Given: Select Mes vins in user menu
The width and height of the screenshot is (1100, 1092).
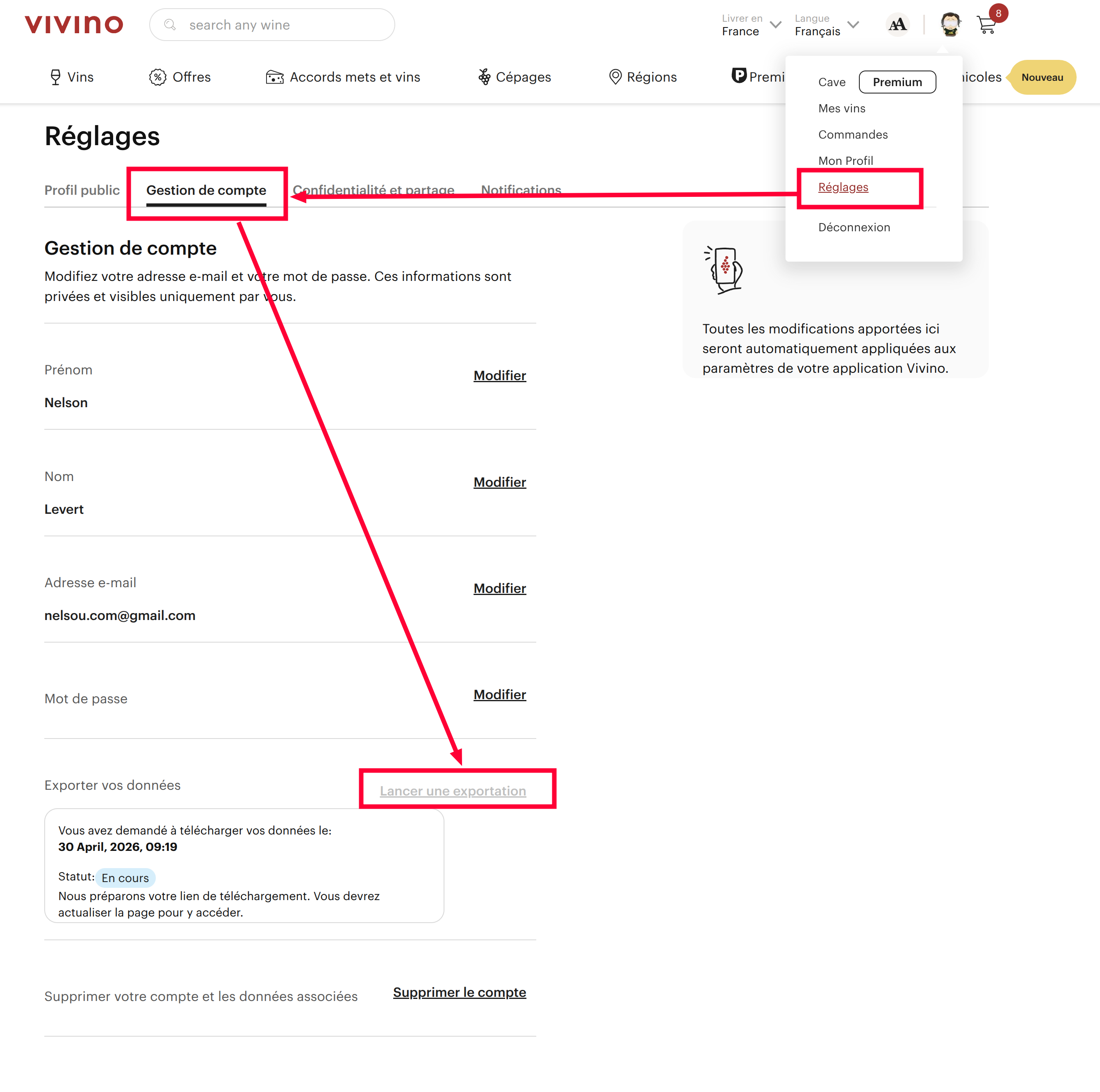Looking at the screenshot, I should (x=842, y=108).
